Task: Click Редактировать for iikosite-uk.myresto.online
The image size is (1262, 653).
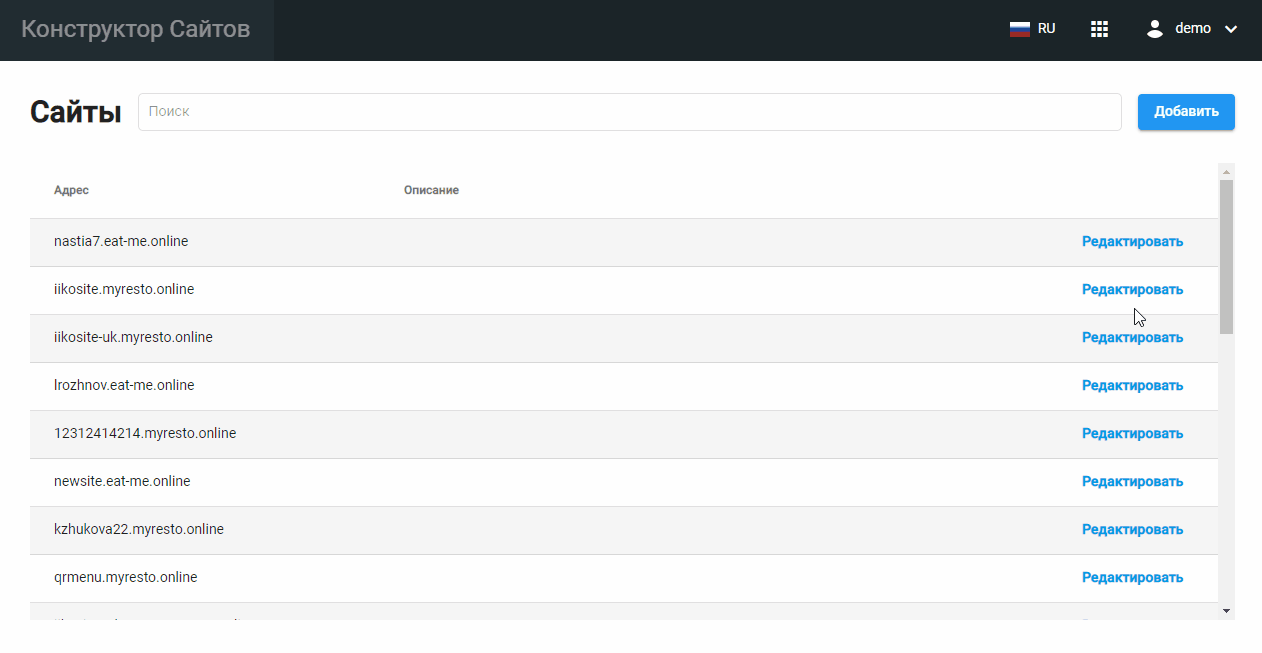Action: pos(1132,337)
